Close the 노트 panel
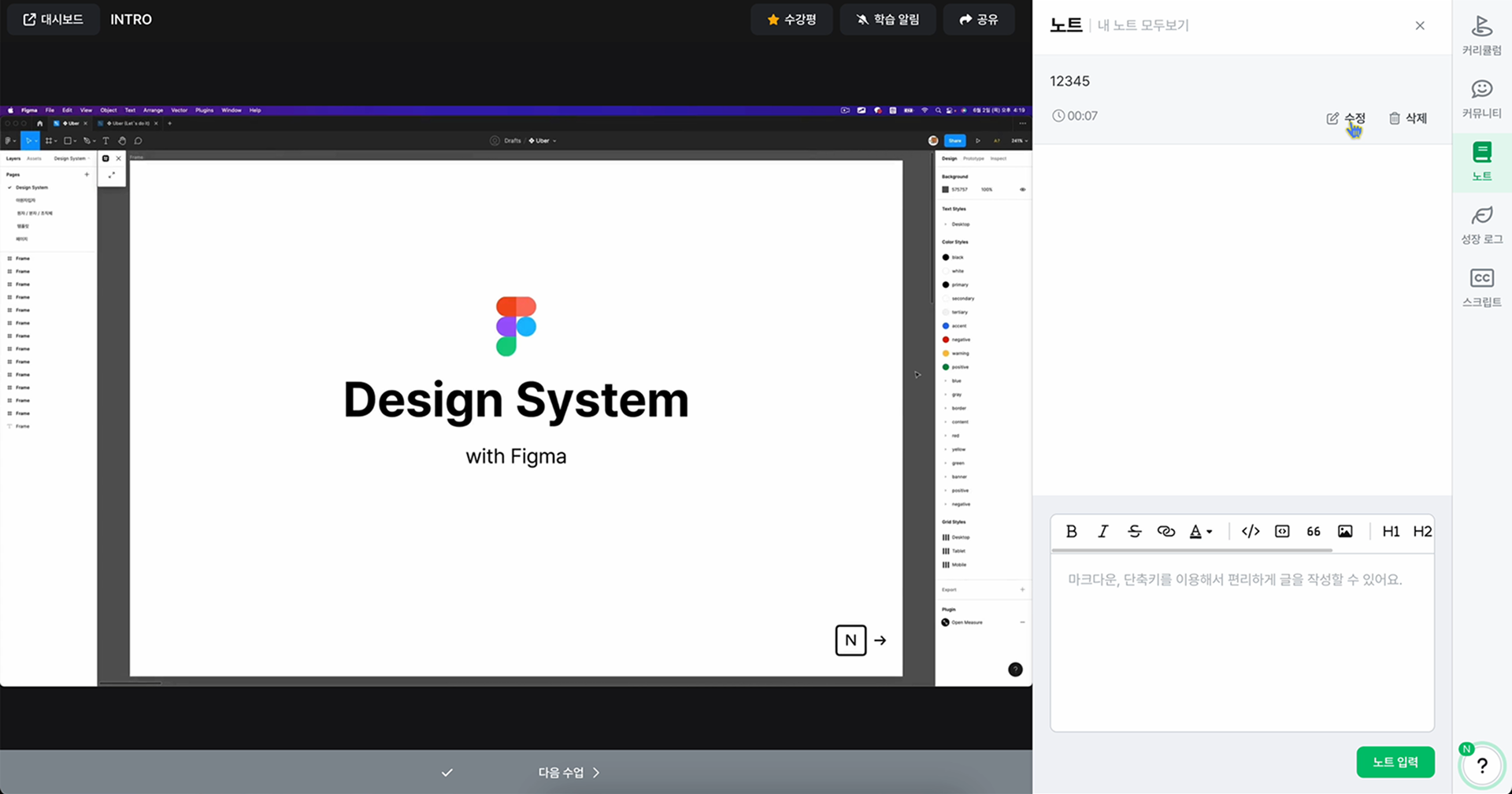The height and width of the screenshot is (794, 1512). [1420, 25]
